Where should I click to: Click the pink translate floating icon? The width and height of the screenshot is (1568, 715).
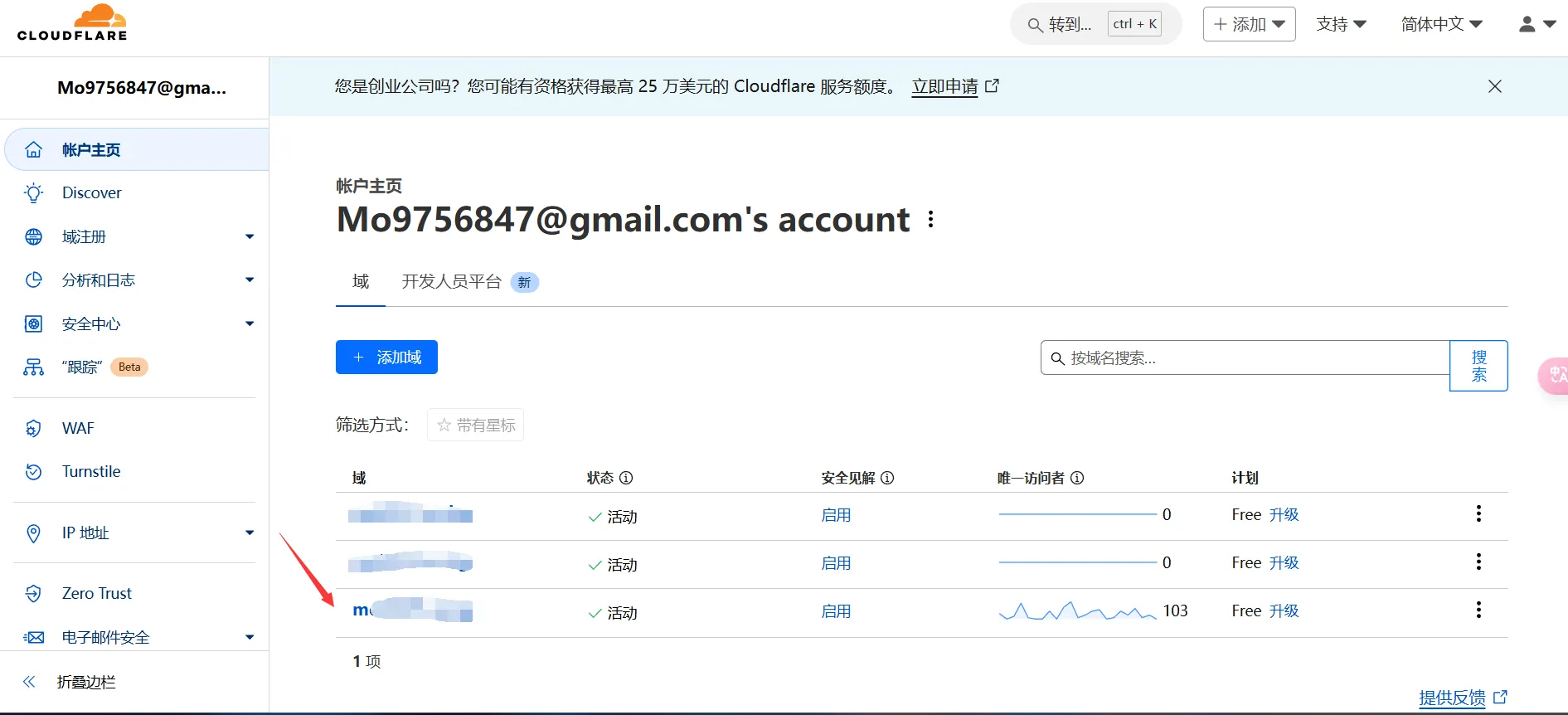(x=1554, y=376)
